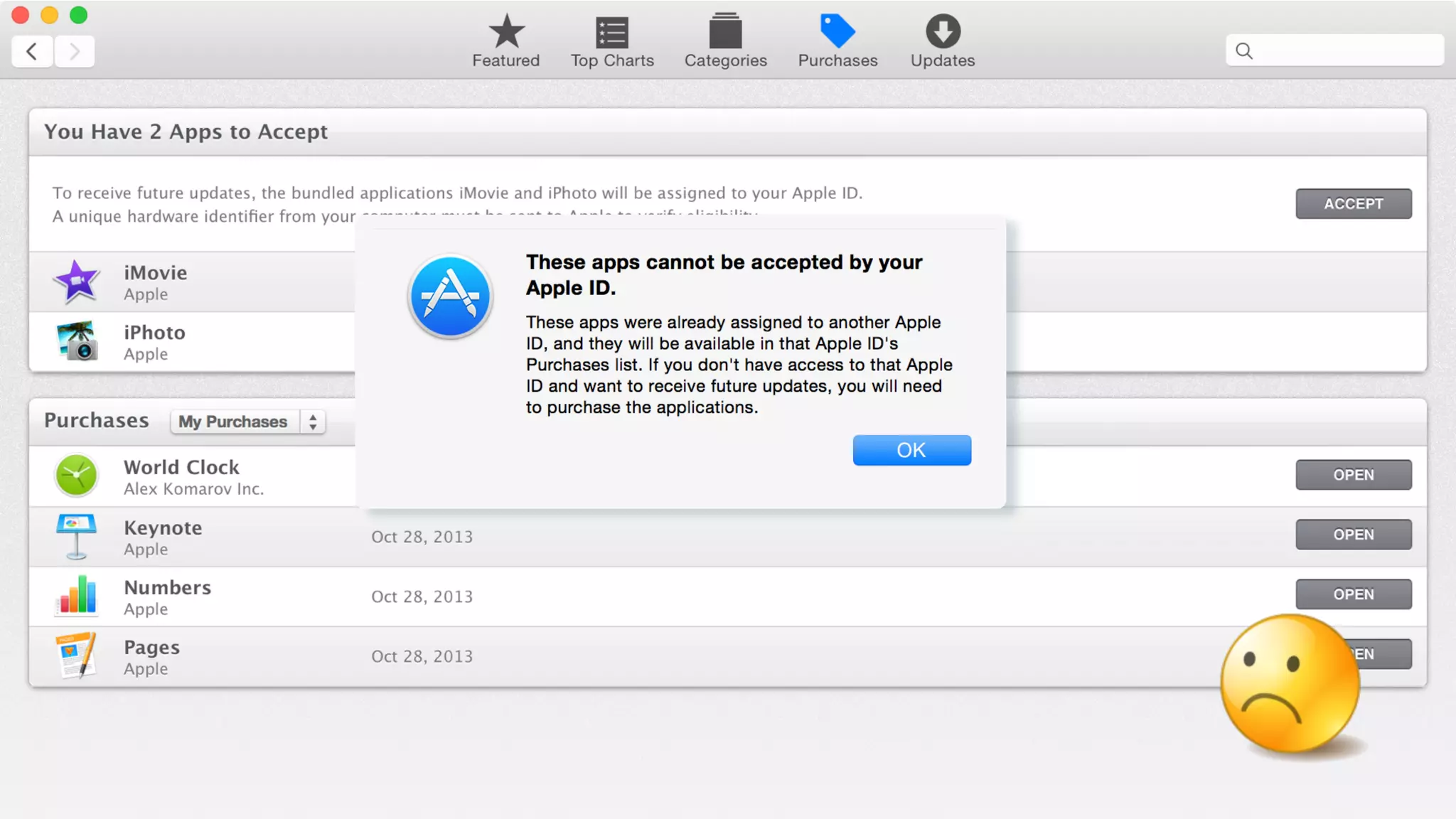This screenshot has height=819, width=1456.
Task: Click the World Clock green icon
Action: 76,476
